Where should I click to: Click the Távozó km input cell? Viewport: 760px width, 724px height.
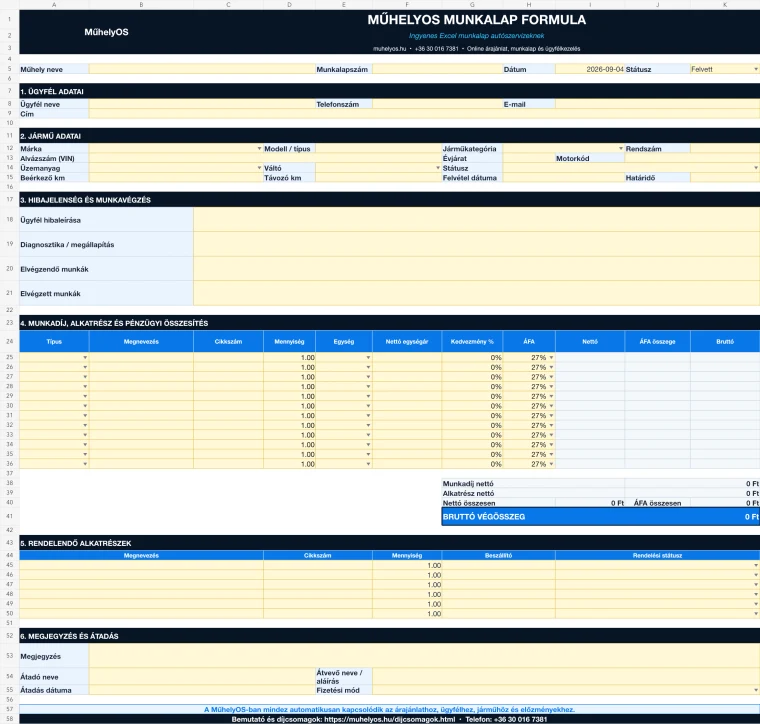click(379, 178)
